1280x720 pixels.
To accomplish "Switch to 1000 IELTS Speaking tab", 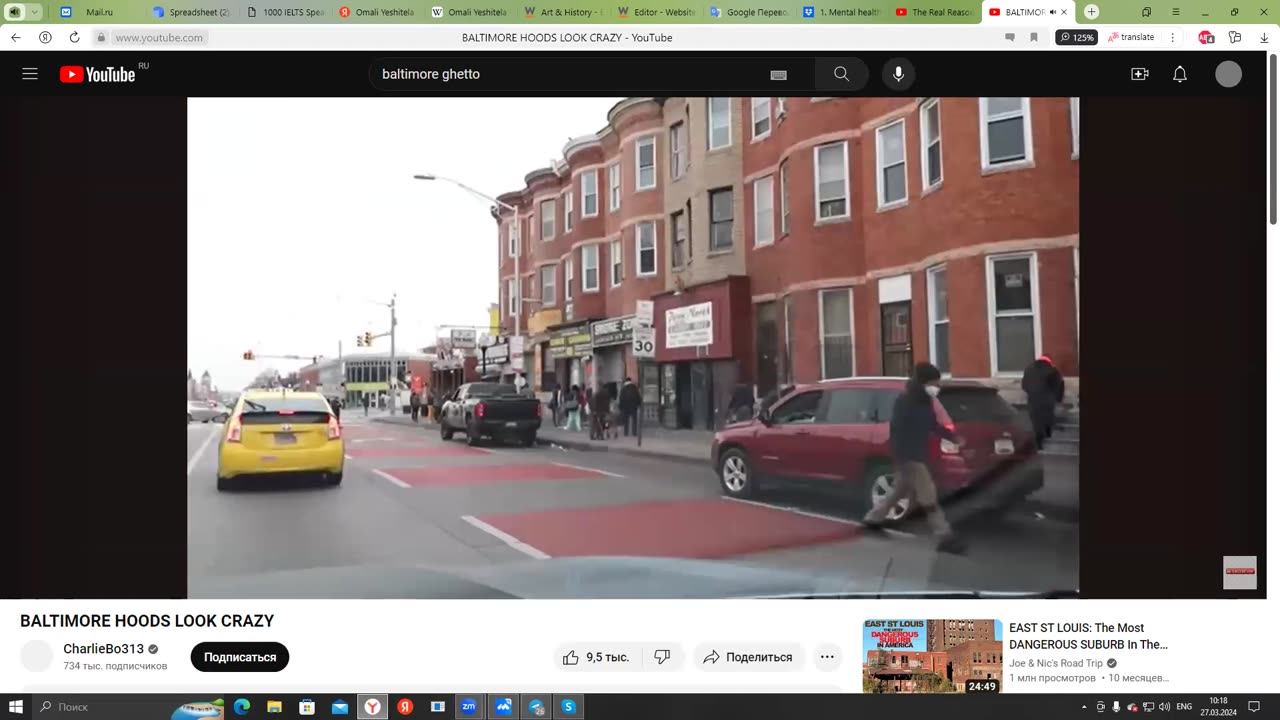I will pos(285,12).
